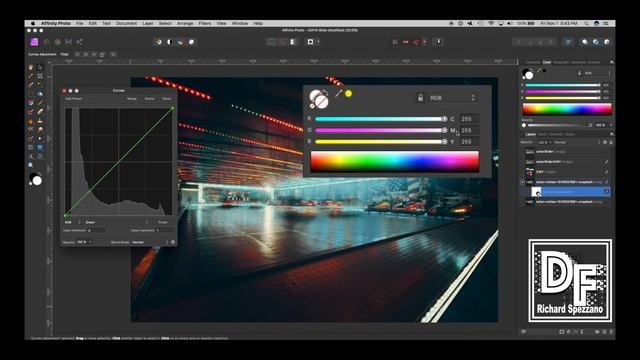Click the colour picker eyedropper in Color panel
Image resolution: width=640 pixels, height=360 pixels.
pyautogui.click(x=539, y=71)
